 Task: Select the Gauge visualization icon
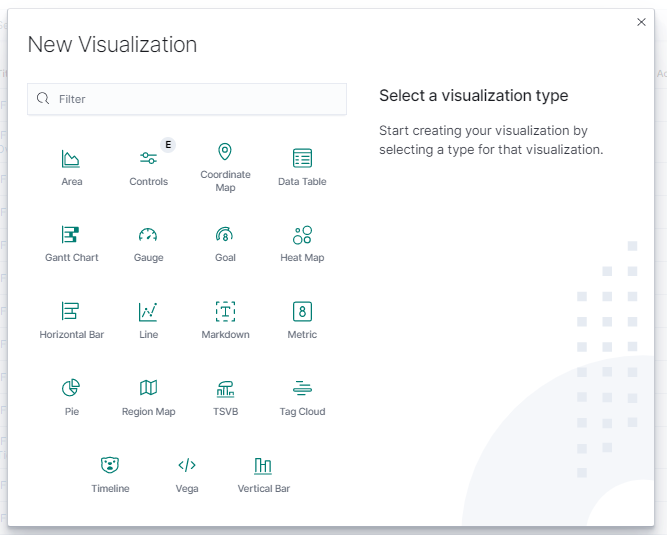[x=148, y=234]
